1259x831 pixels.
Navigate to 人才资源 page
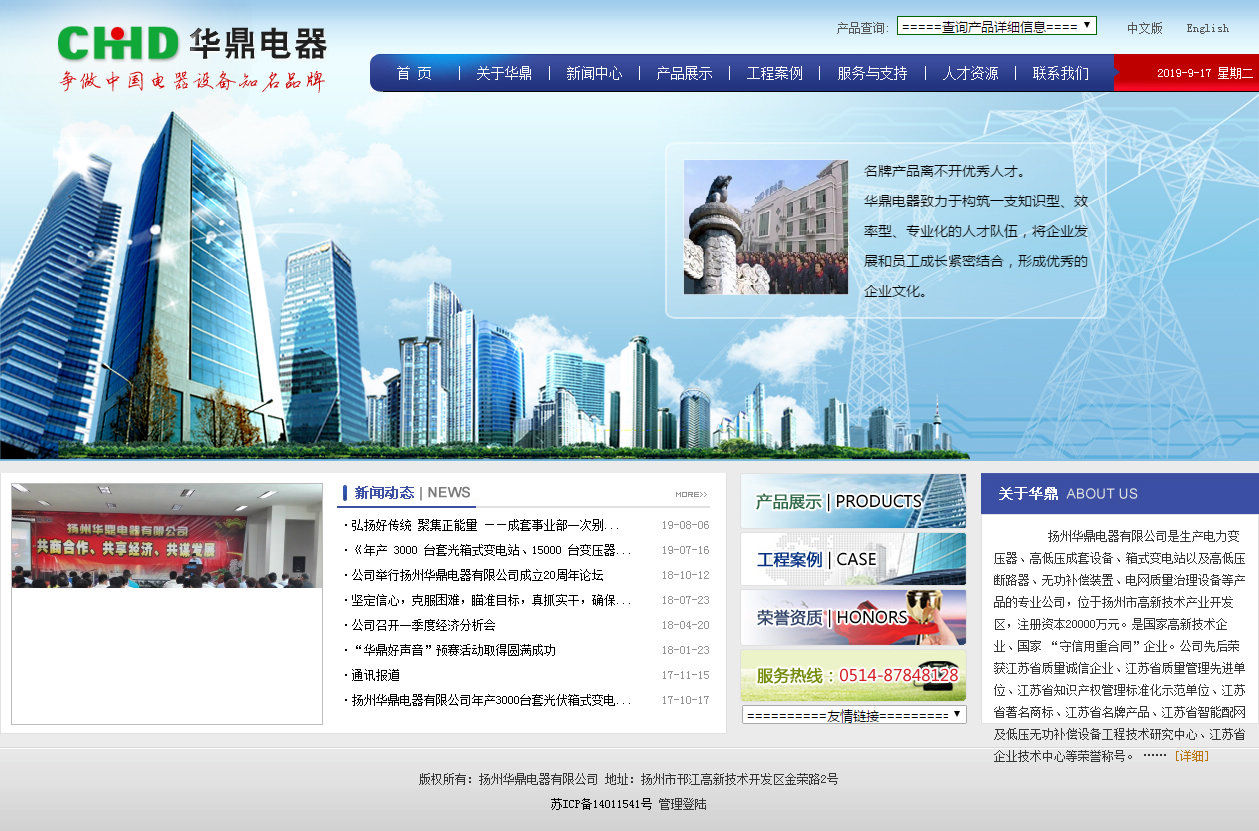pyautogui.click(x=970, y=73)
